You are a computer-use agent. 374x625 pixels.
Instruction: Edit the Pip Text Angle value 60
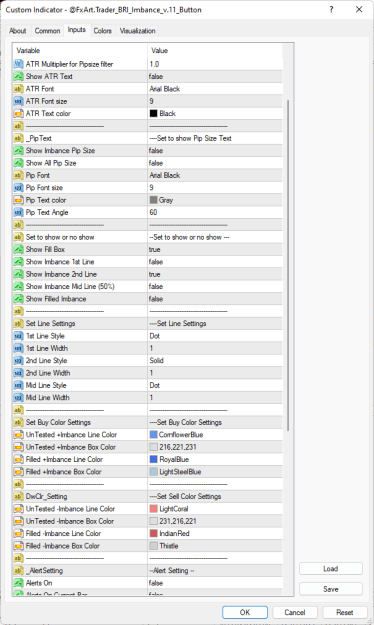215,212
